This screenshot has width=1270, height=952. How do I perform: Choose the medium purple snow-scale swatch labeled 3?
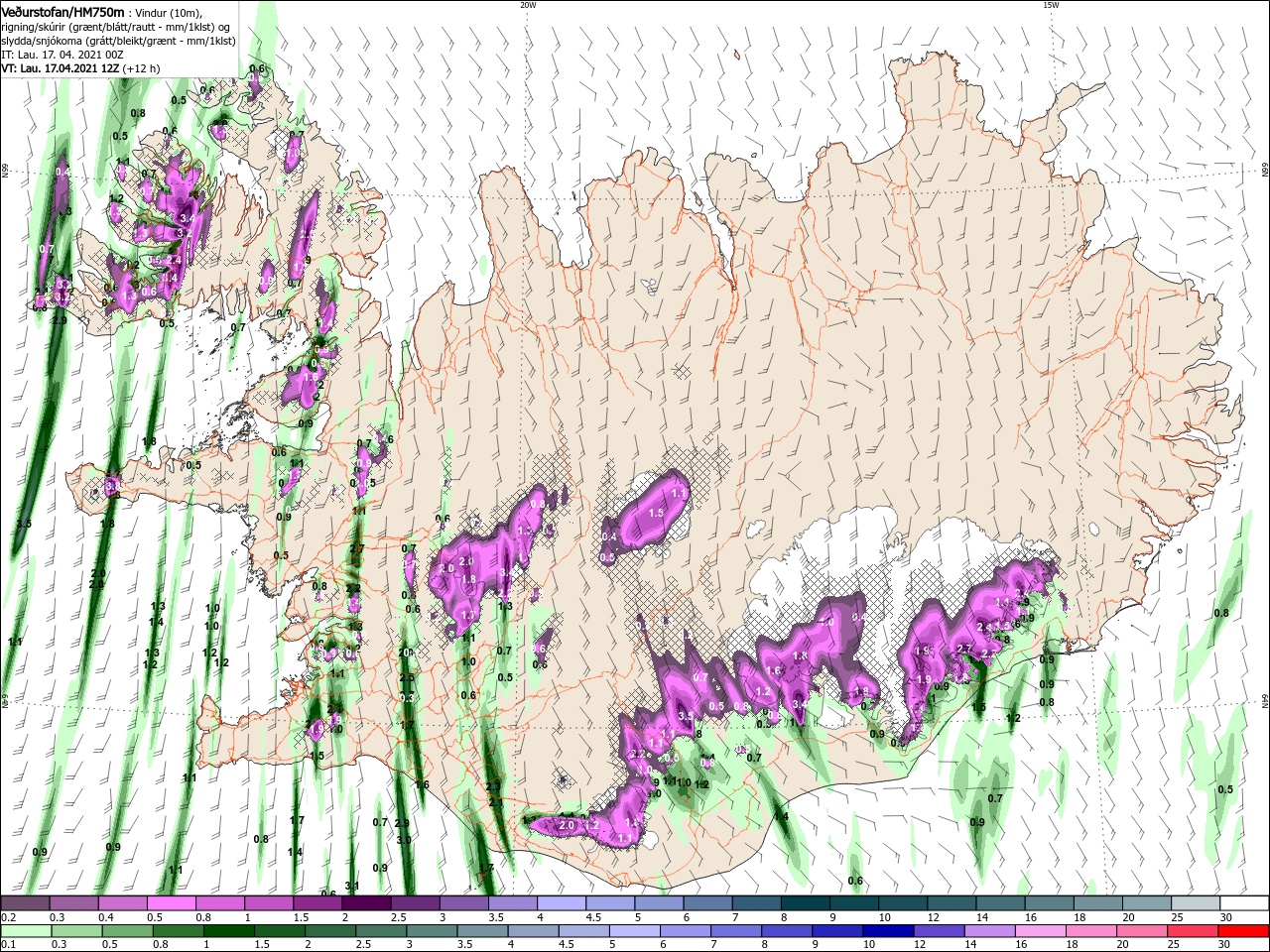tap(464, 904)
